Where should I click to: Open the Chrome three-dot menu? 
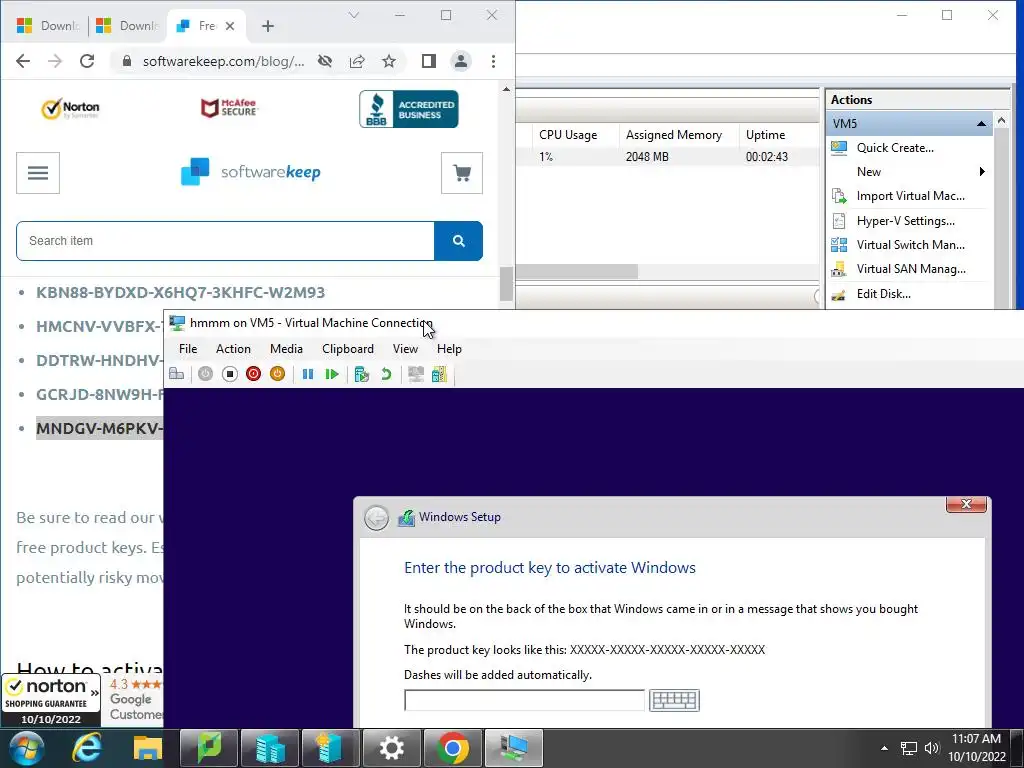tap(493, 61)
